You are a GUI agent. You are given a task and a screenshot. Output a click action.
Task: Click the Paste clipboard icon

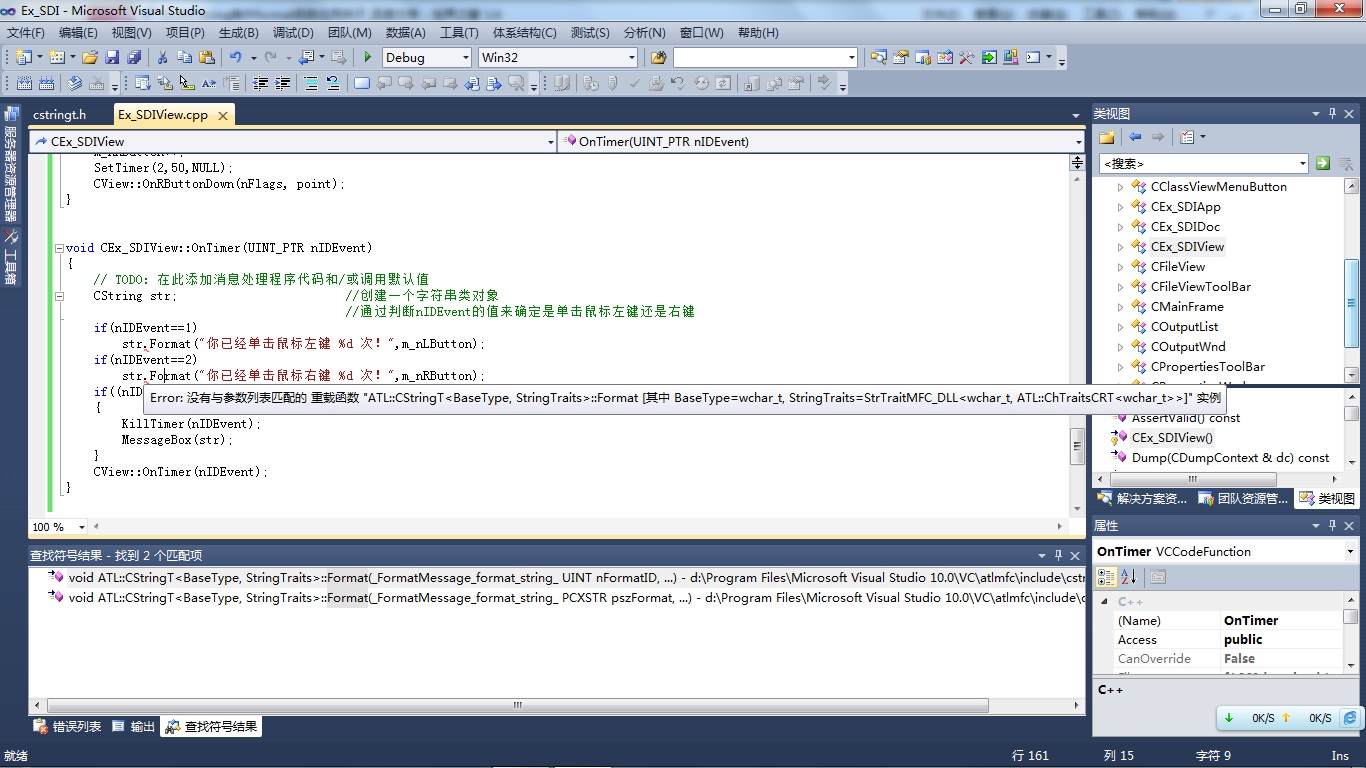pyautogui.click(x=206, y=57)
